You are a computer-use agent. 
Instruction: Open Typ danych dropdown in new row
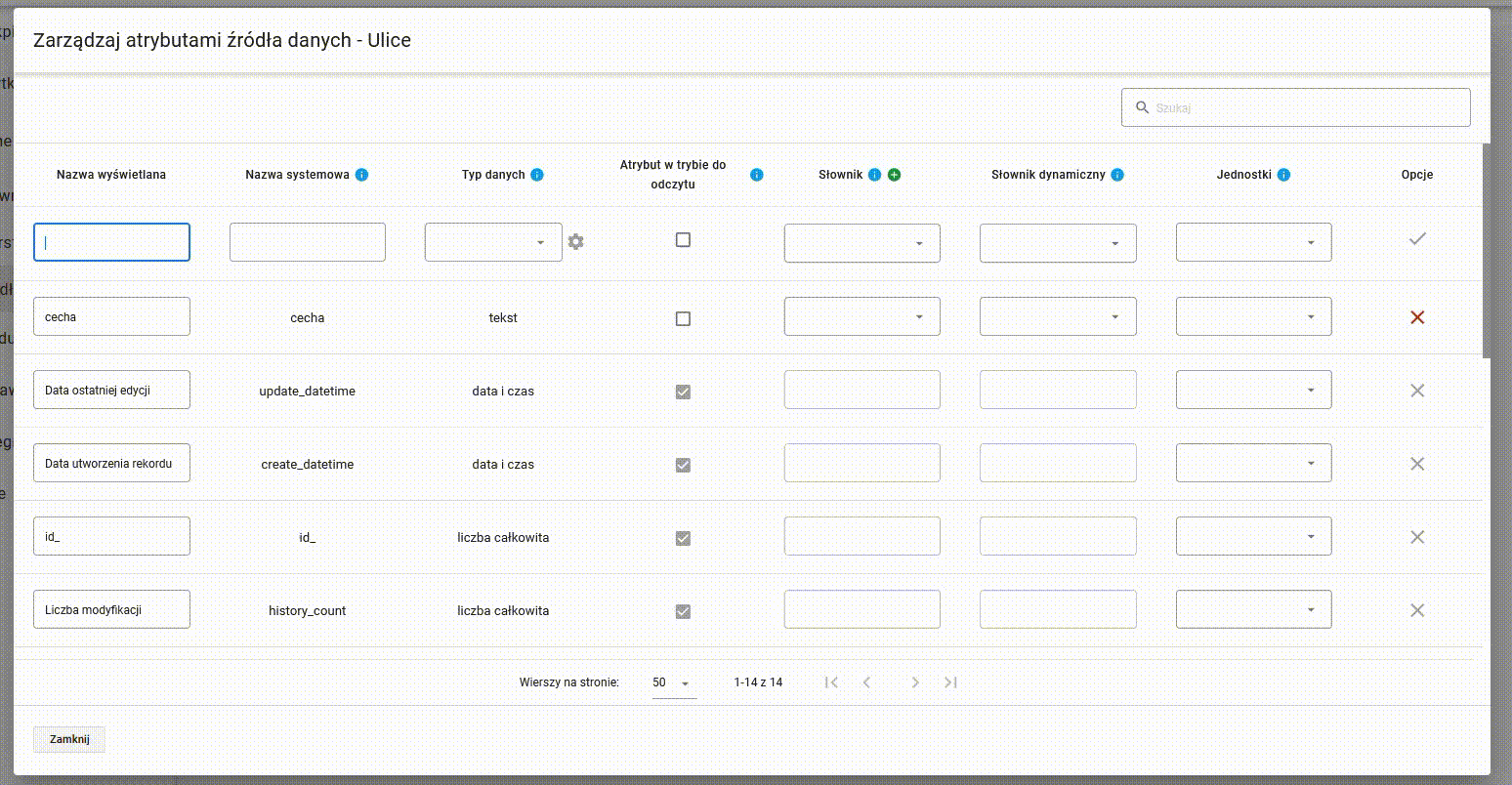point(493,242)
